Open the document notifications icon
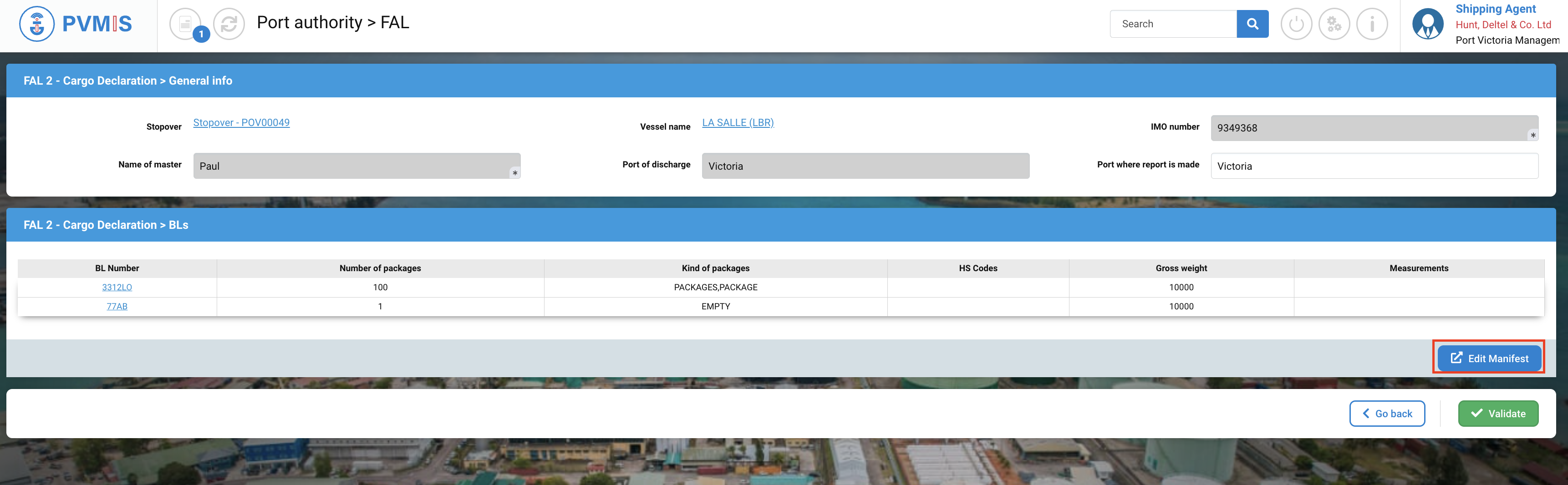Screen dimensions: 1568x485 coord(186,25)
